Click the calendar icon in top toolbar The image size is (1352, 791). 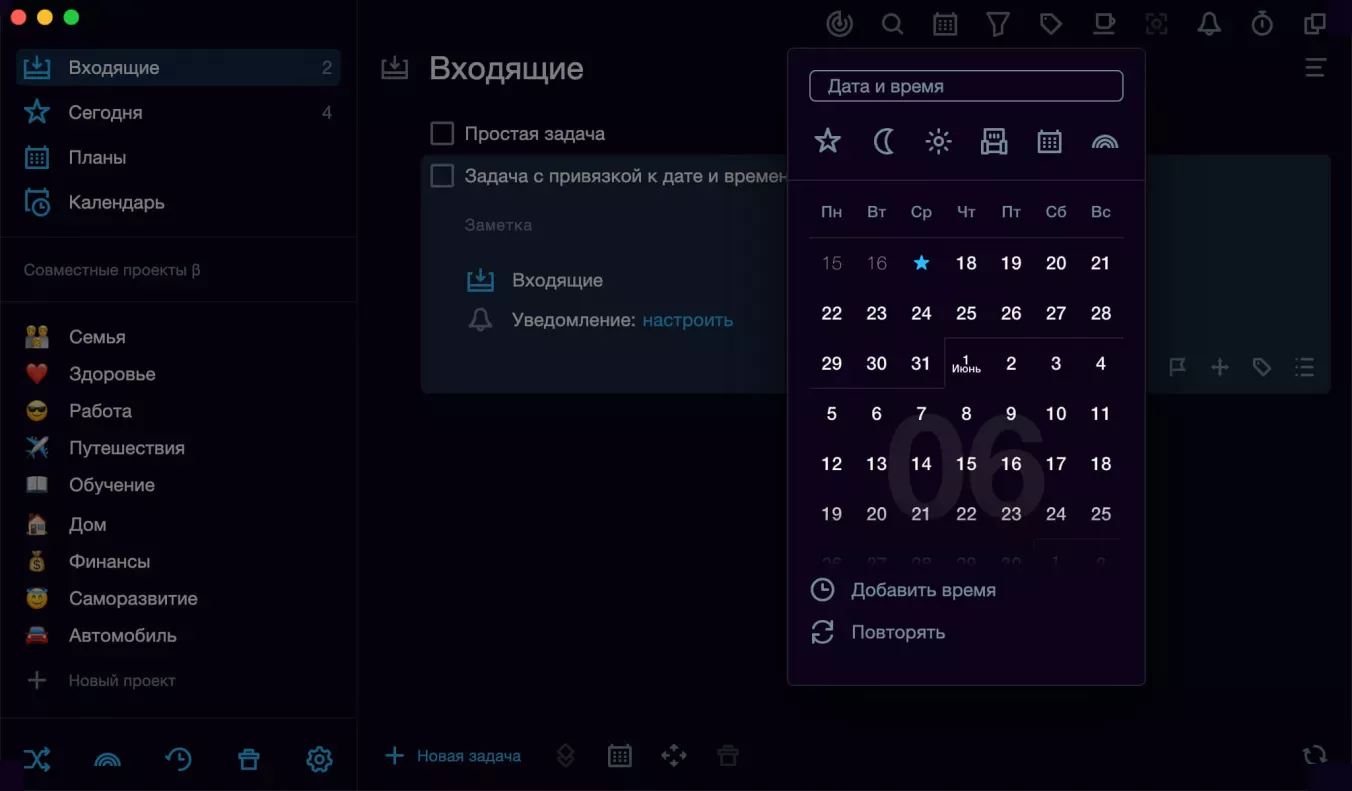click(945, 24)
